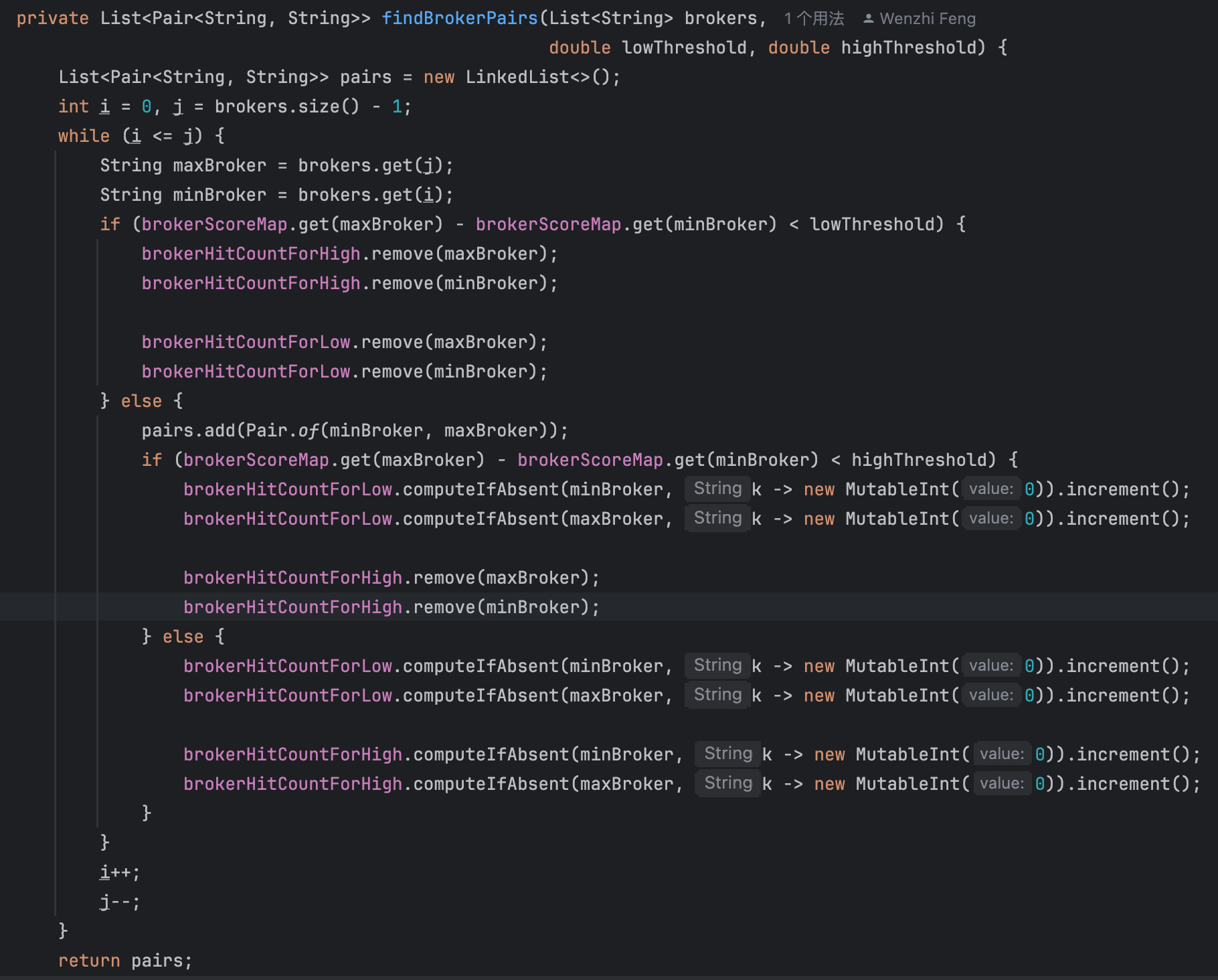Click the person icon beside Wenzhi Feng
The height and width of the screenshot is (980, 1218).
click(868, 19)
